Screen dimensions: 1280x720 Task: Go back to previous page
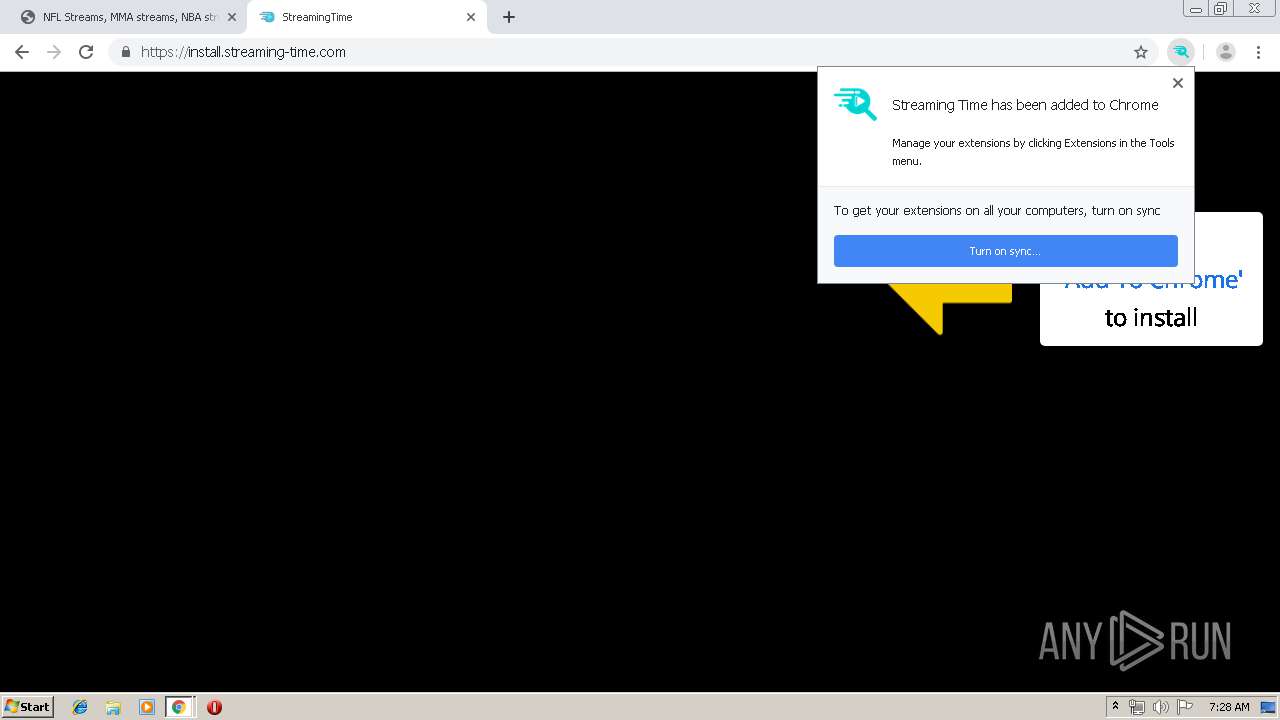pyautogui.click(x=22, y=52)
